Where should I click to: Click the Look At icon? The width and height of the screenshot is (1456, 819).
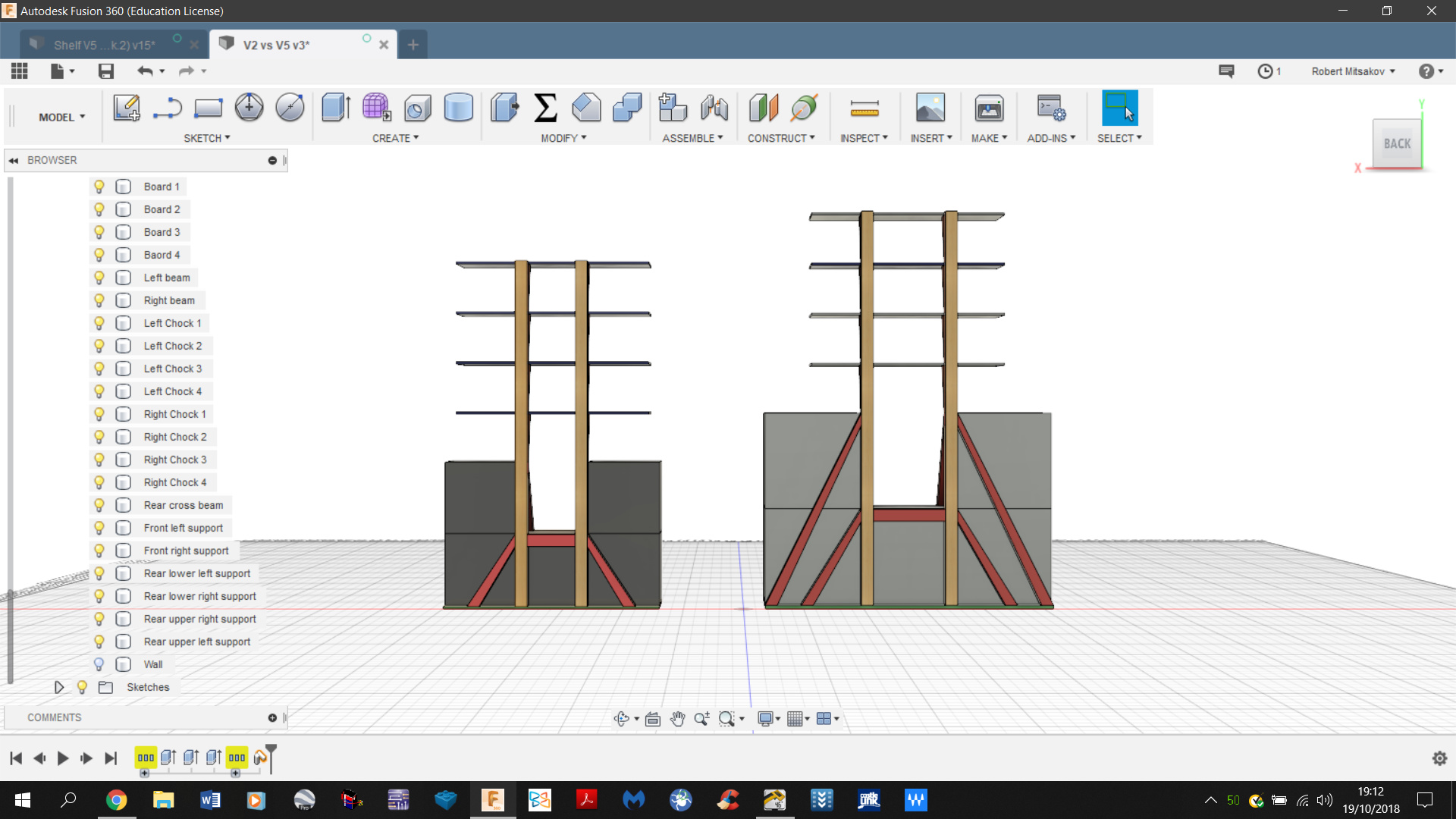[x=652, y=719]
